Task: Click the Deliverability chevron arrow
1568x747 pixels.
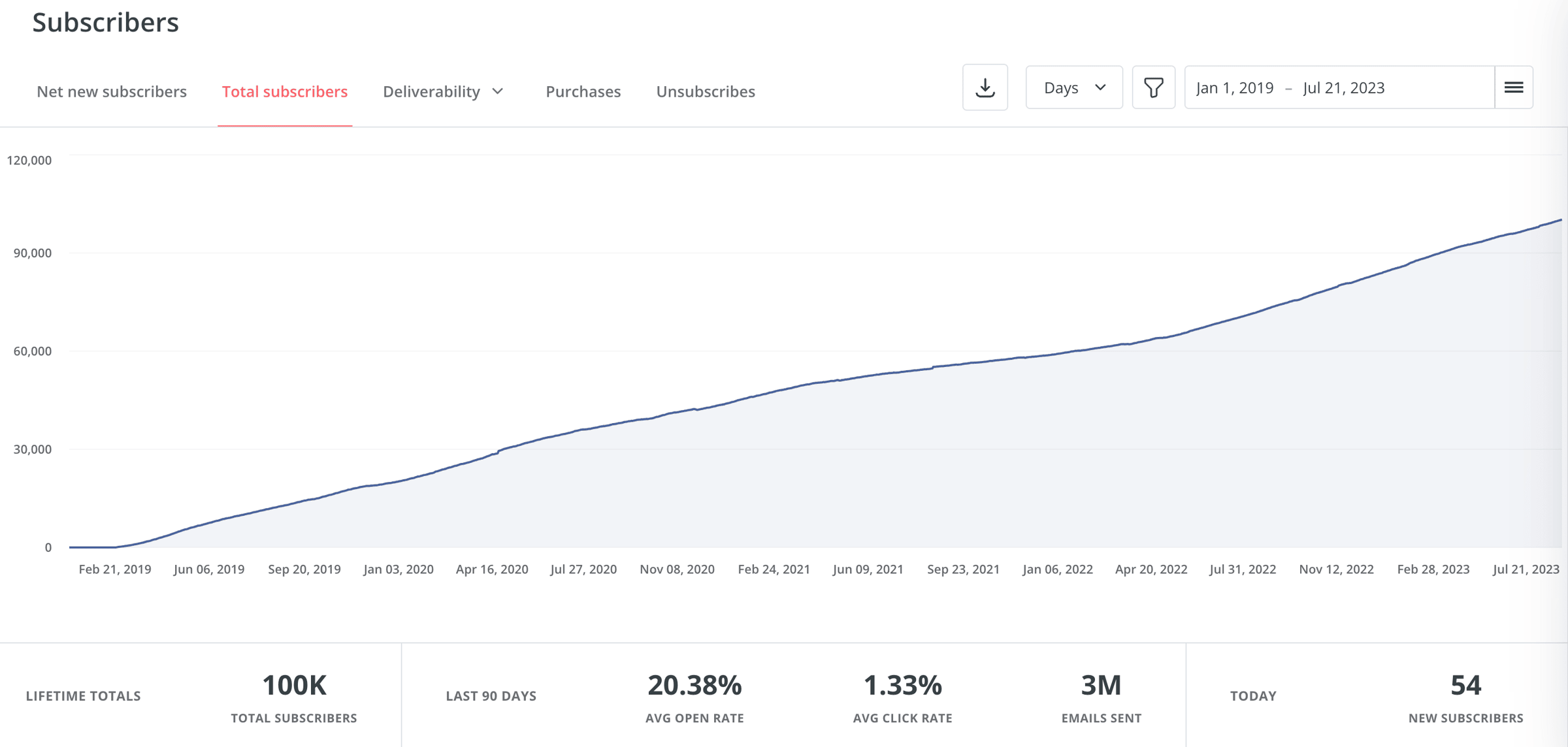Action: point(498,91)
